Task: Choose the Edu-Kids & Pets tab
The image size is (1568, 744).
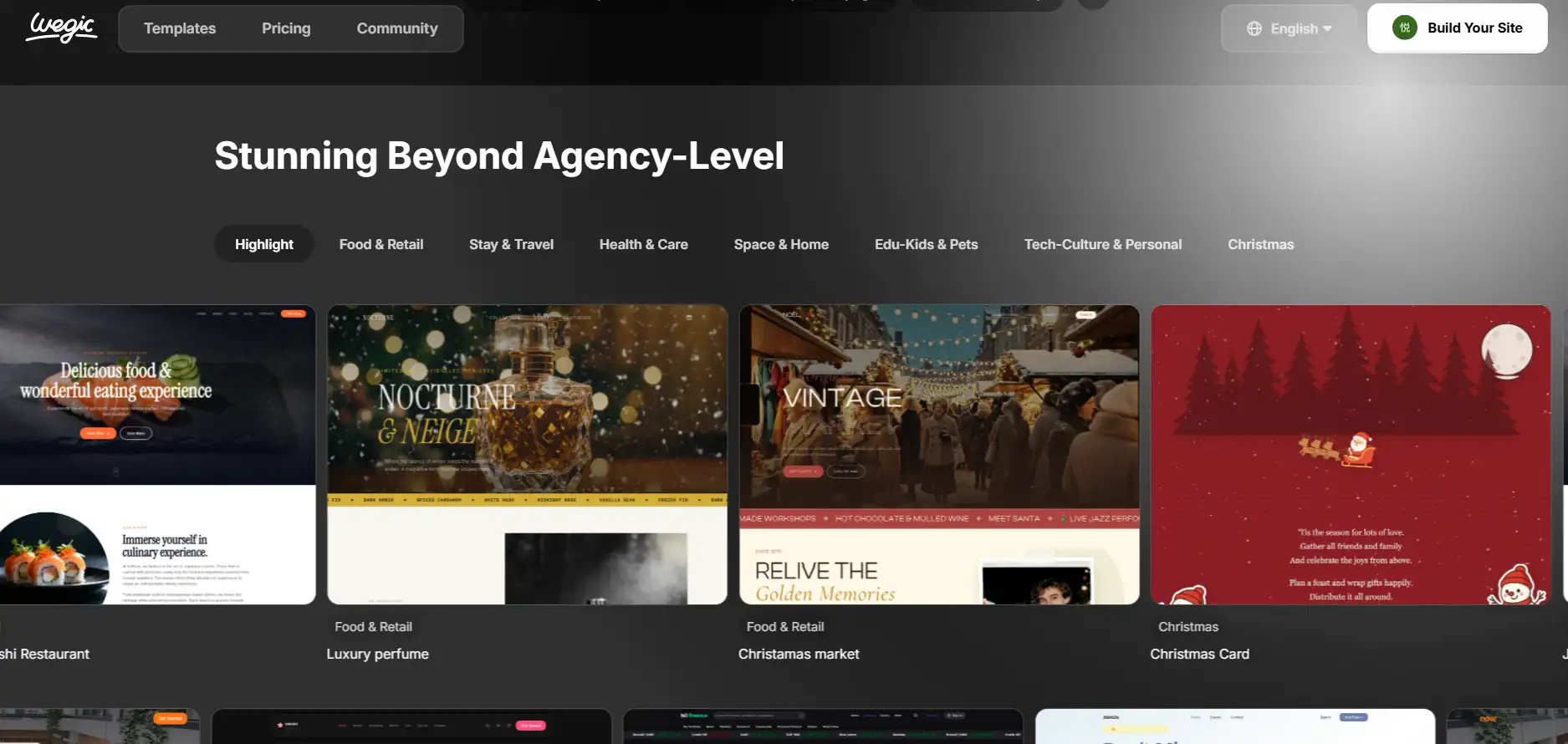Action: [926, 244]
